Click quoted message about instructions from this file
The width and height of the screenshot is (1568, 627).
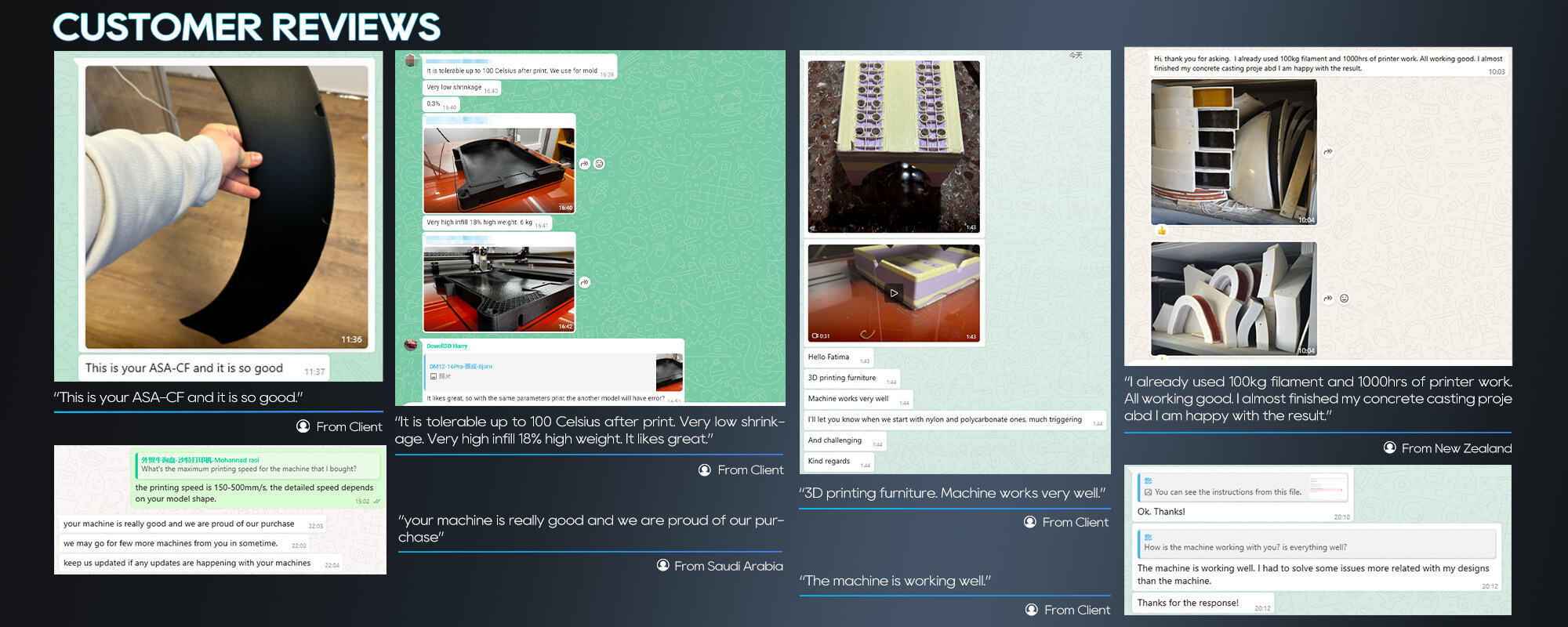coord(1243,487)
